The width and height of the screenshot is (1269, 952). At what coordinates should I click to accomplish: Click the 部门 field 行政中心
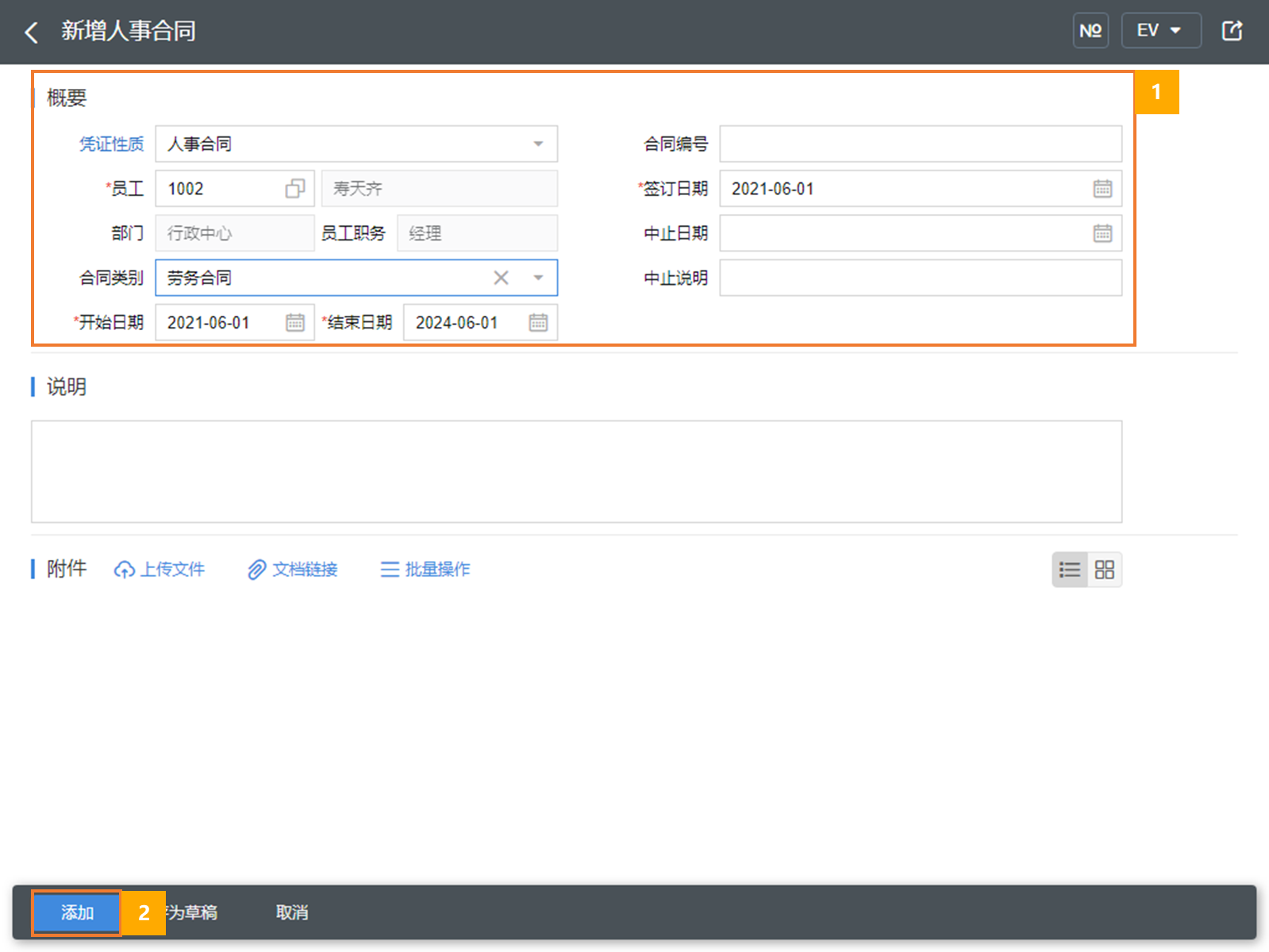[x=235, y=233]
